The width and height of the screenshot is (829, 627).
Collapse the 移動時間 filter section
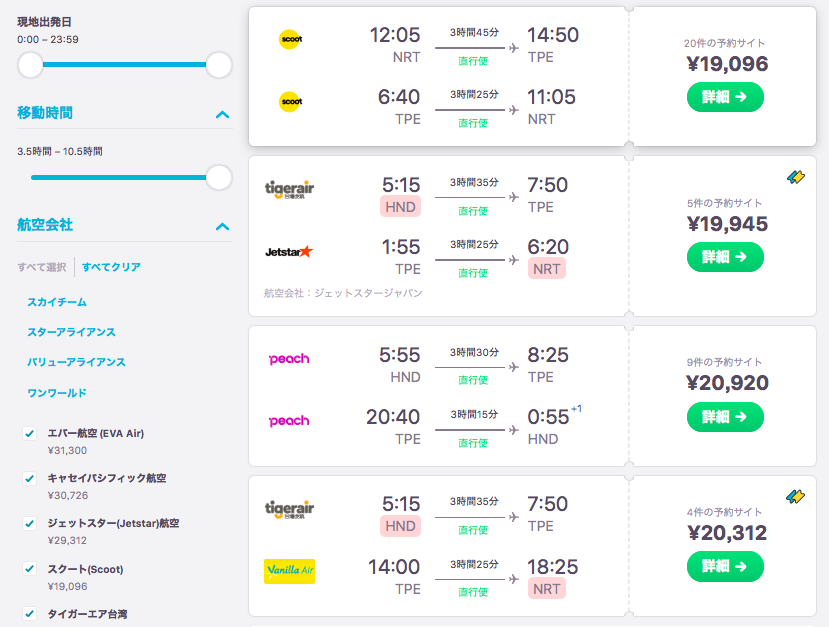point(222,114)
